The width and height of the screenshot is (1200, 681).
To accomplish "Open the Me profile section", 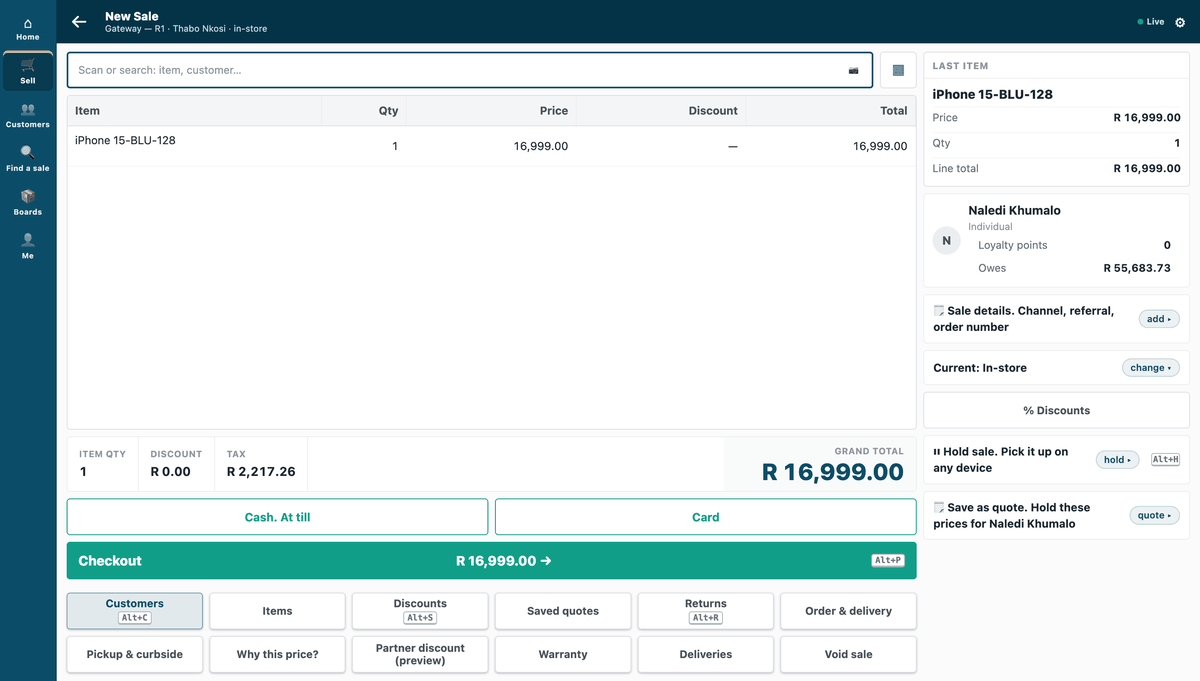I will [28, 247].
